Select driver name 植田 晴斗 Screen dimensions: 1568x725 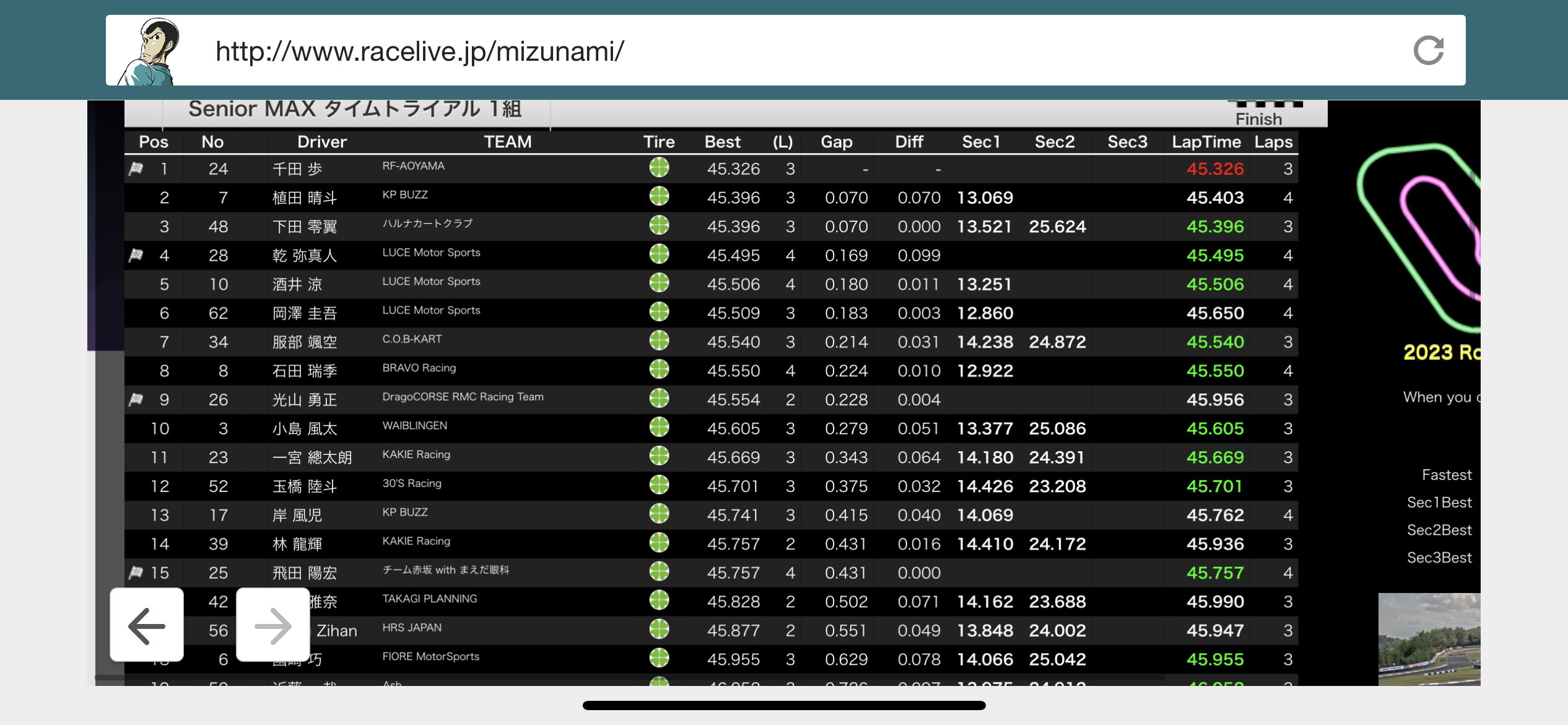[x=305, y=198]
